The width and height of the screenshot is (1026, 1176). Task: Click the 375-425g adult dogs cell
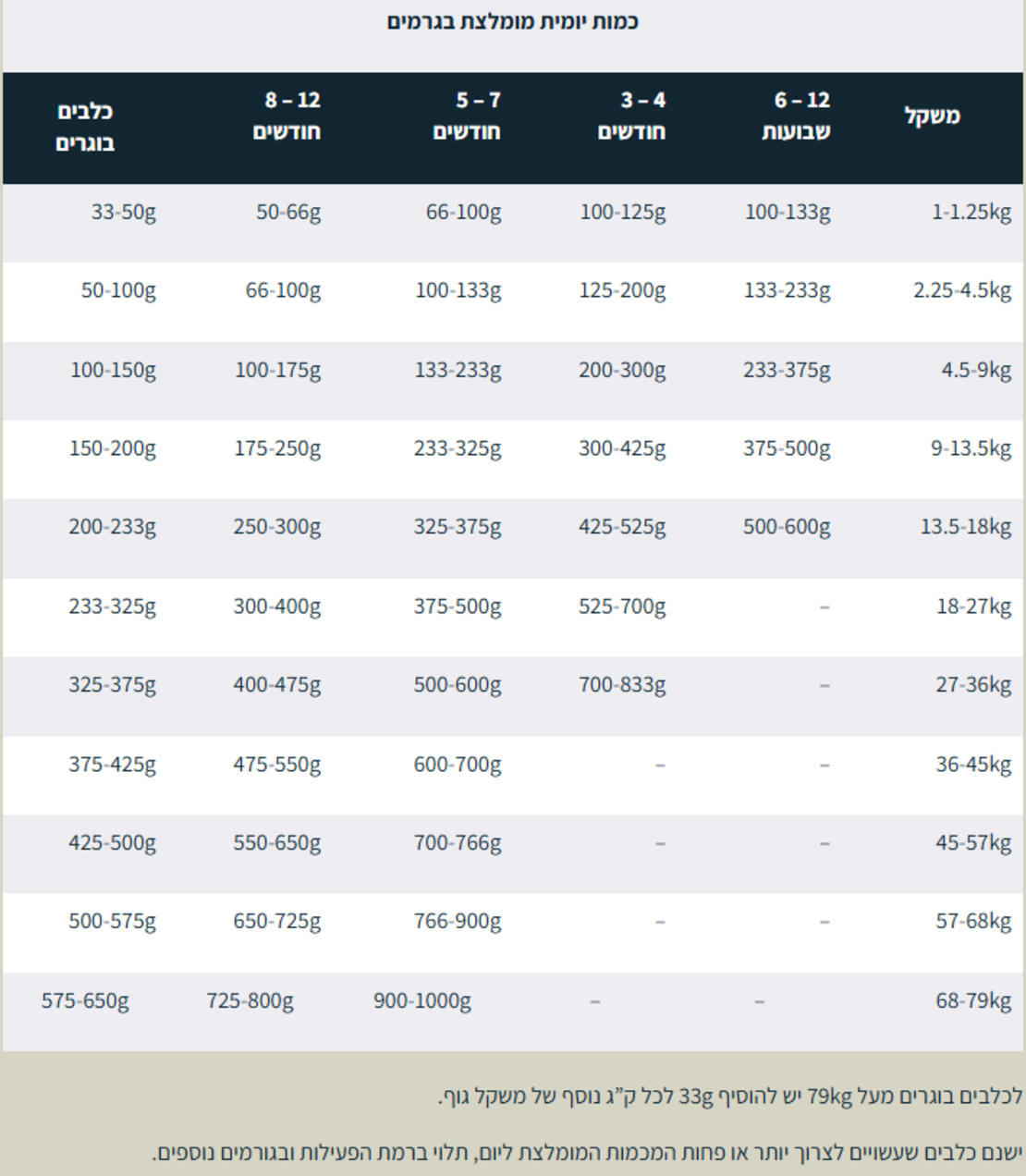(112, 766)
